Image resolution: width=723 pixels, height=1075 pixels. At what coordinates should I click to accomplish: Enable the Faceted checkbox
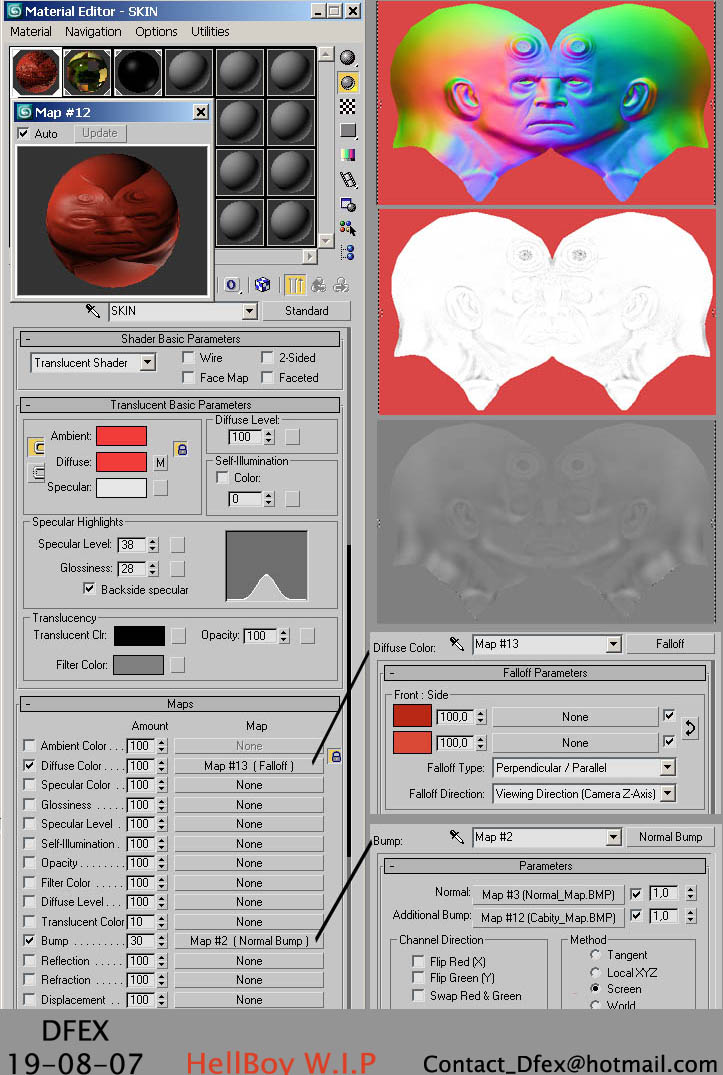coord(267,377)
